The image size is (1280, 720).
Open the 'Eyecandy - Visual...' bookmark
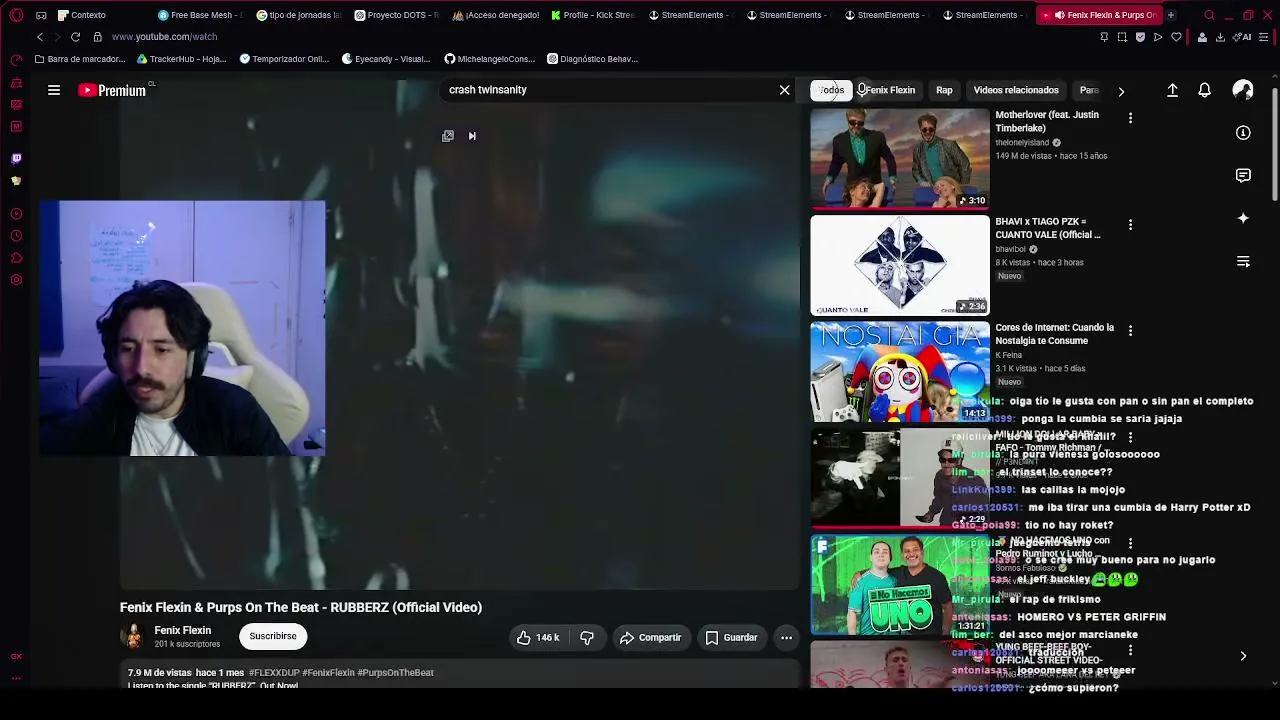point(386,59)
